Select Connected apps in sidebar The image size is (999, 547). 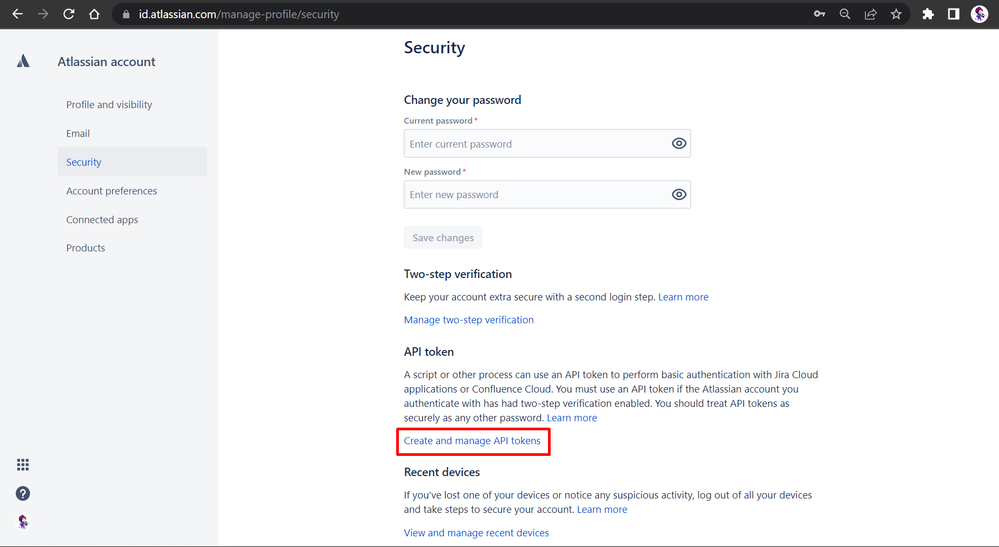pyautogui.click(x=102, y=220)
